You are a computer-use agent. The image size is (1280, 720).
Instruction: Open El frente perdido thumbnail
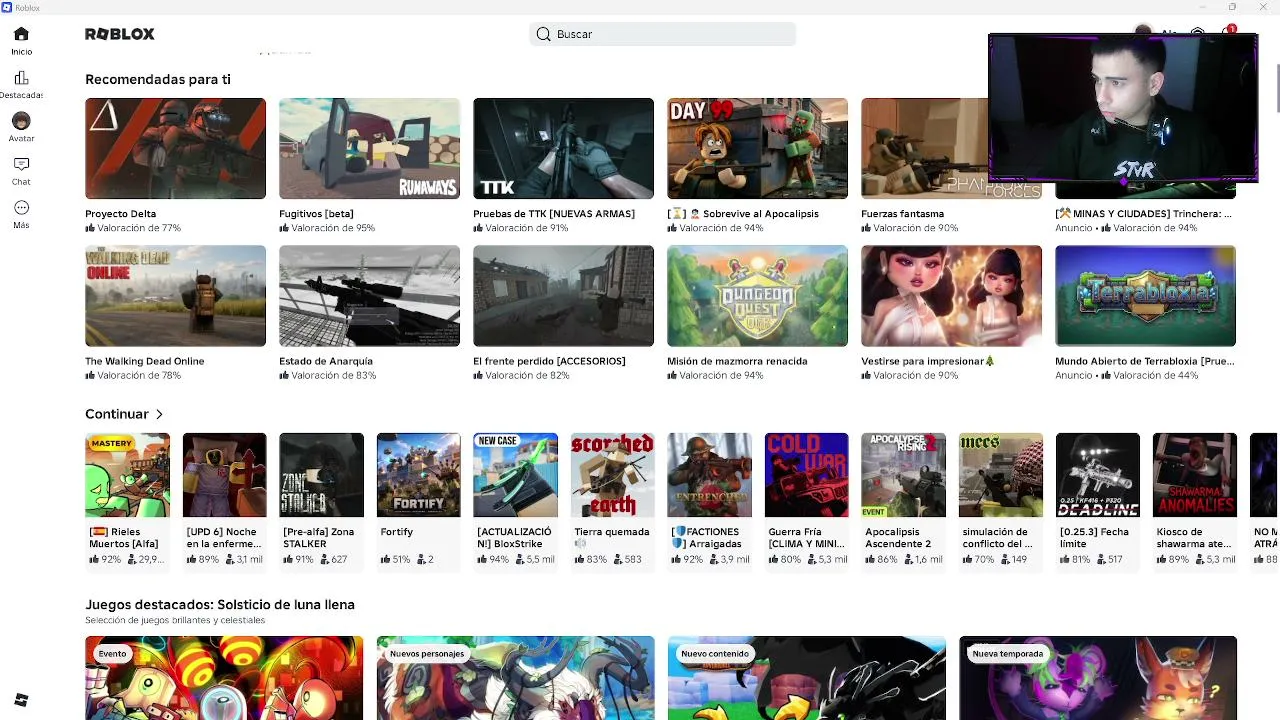click(563, 296)
